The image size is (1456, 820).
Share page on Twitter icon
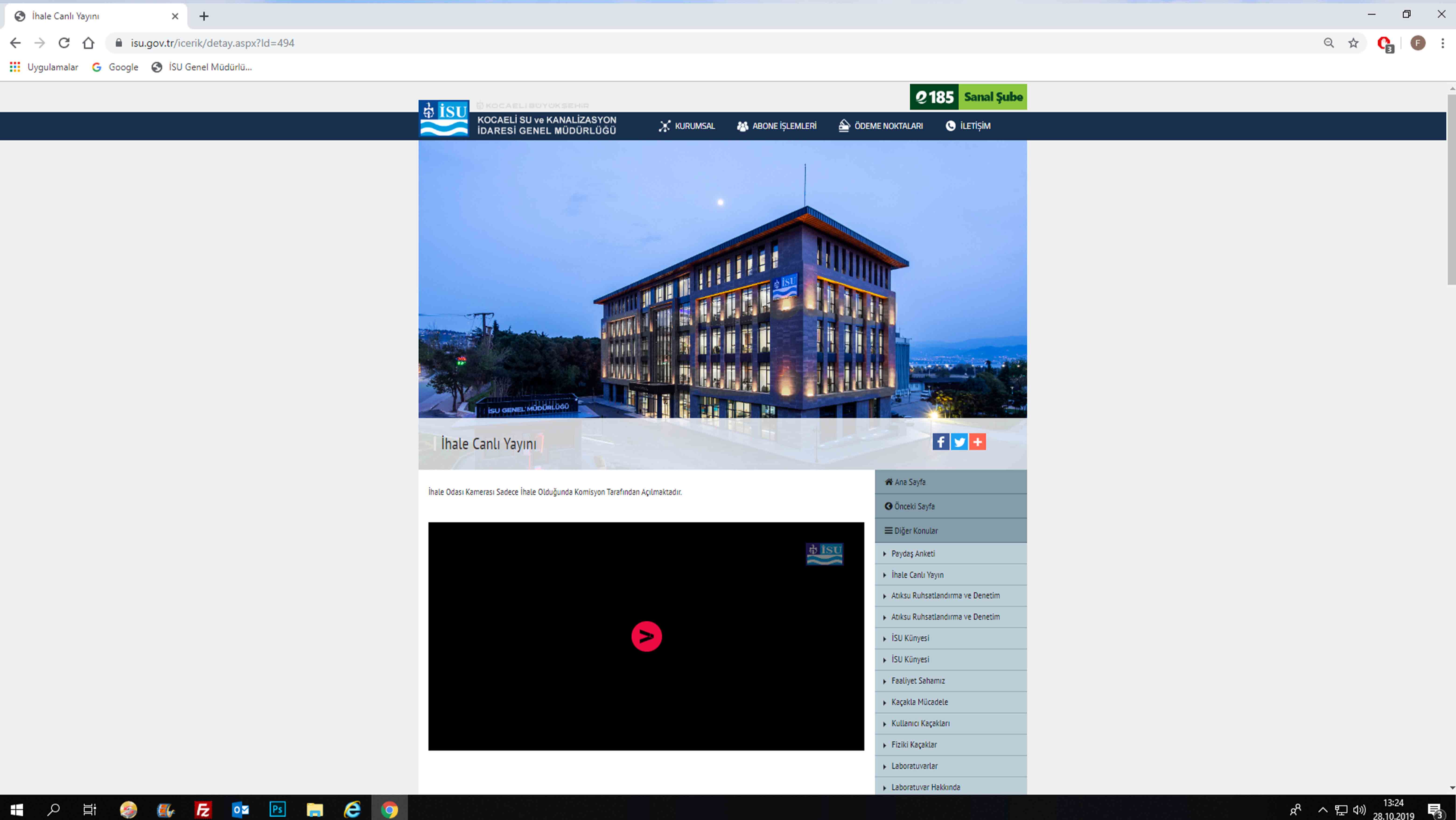coord(959,442)
